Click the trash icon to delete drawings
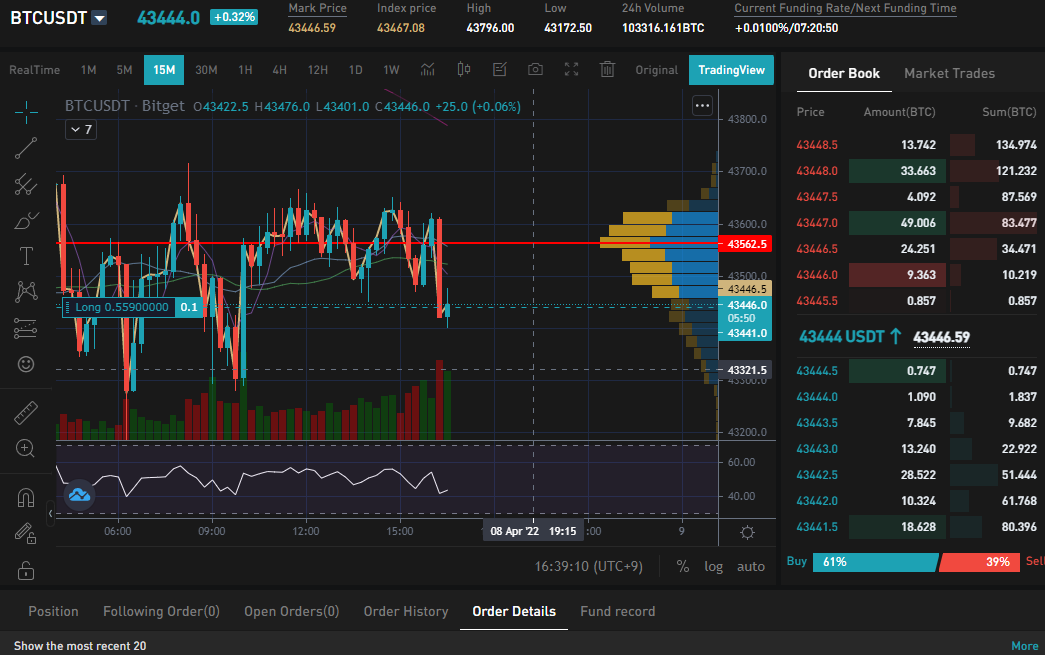 [607, 69]
